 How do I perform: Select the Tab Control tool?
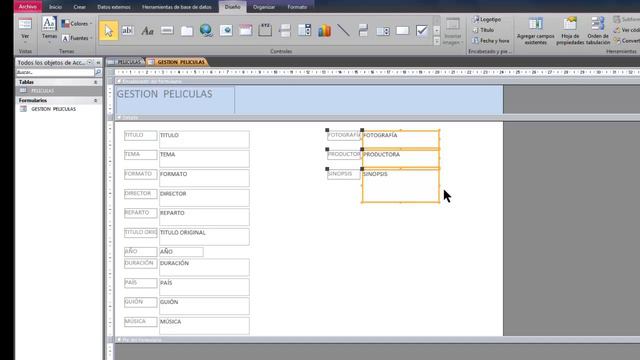(x=187, y=31)
